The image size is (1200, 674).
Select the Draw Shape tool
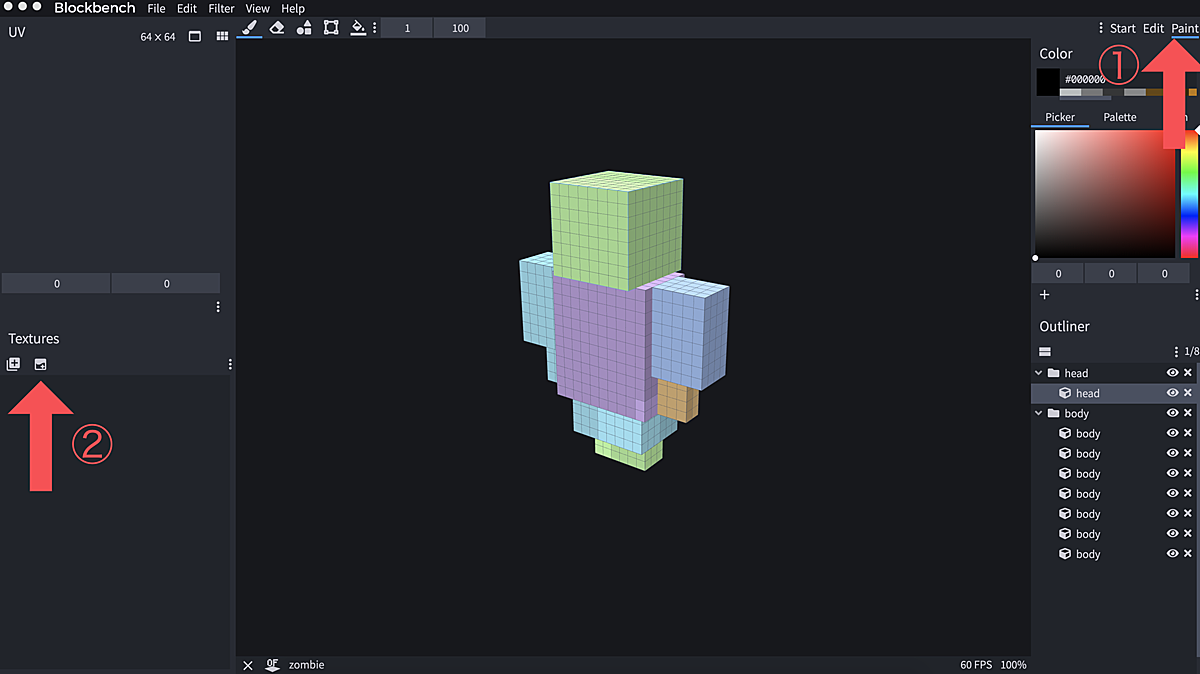tap(304, 27)
